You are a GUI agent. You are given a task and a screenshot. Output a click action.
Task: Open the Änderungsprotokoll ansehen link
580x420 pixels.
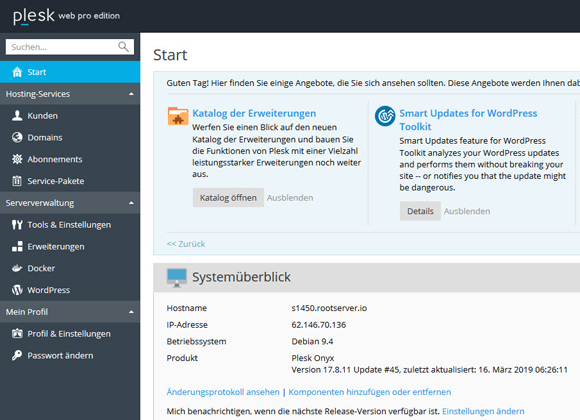point(223,392)
